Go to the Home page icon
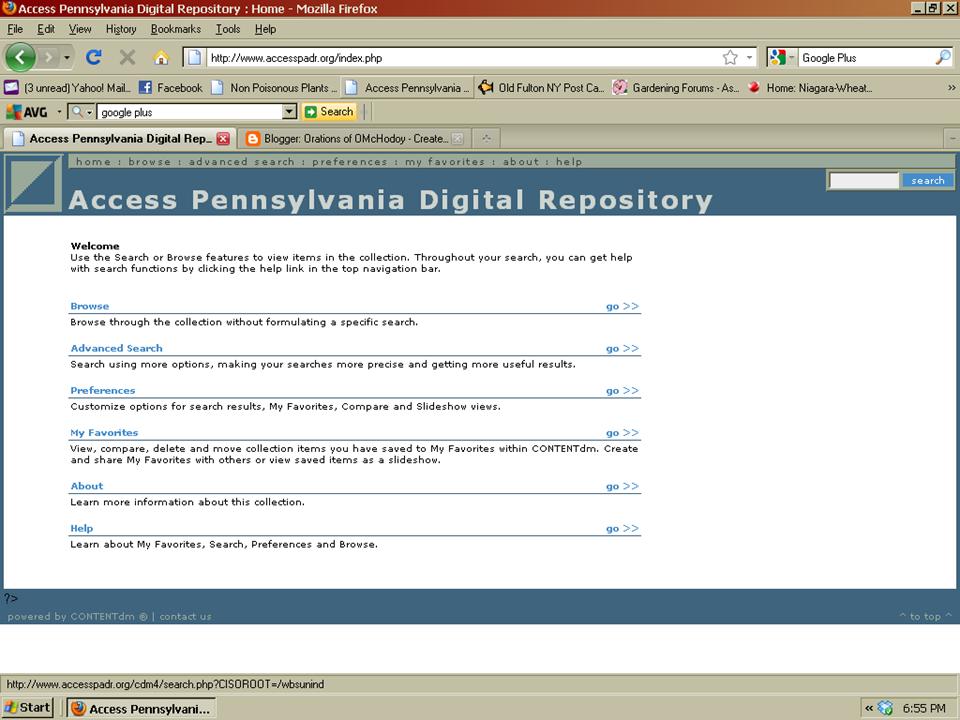 (161, 58)
